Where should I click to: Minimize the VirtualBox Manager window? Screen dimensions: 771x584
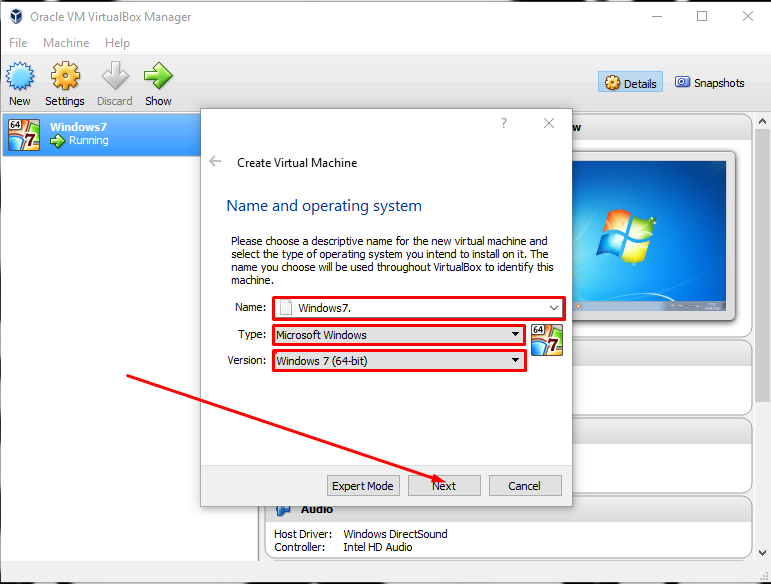pyautogui.click(x=657, y=16)
